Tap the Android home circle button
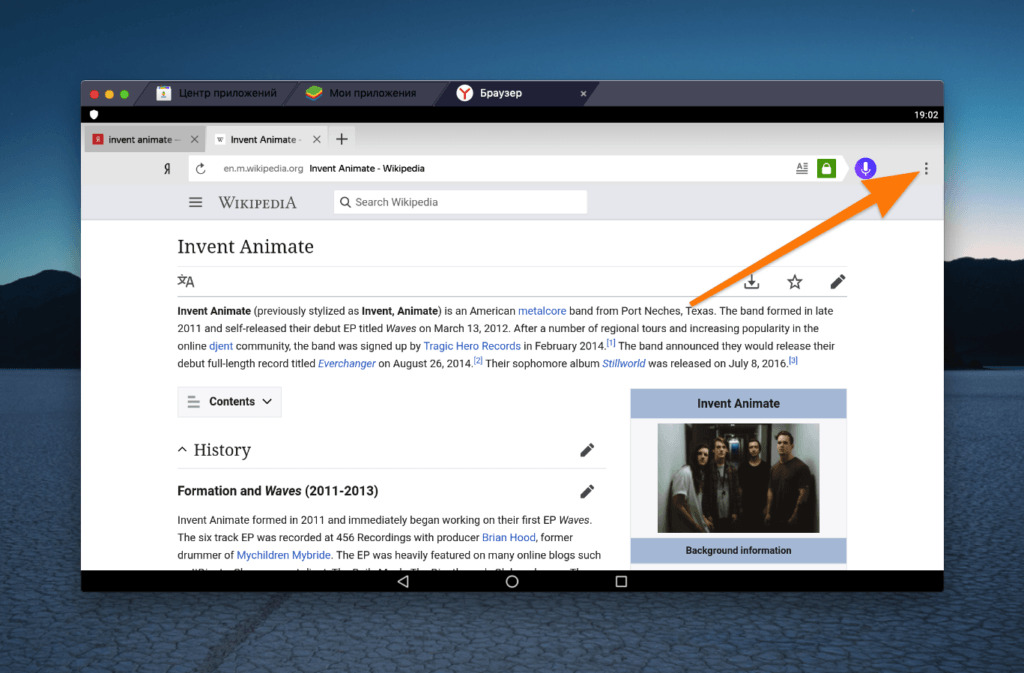The width and height of the screenshot is (1024, 673). click(512, 581)
